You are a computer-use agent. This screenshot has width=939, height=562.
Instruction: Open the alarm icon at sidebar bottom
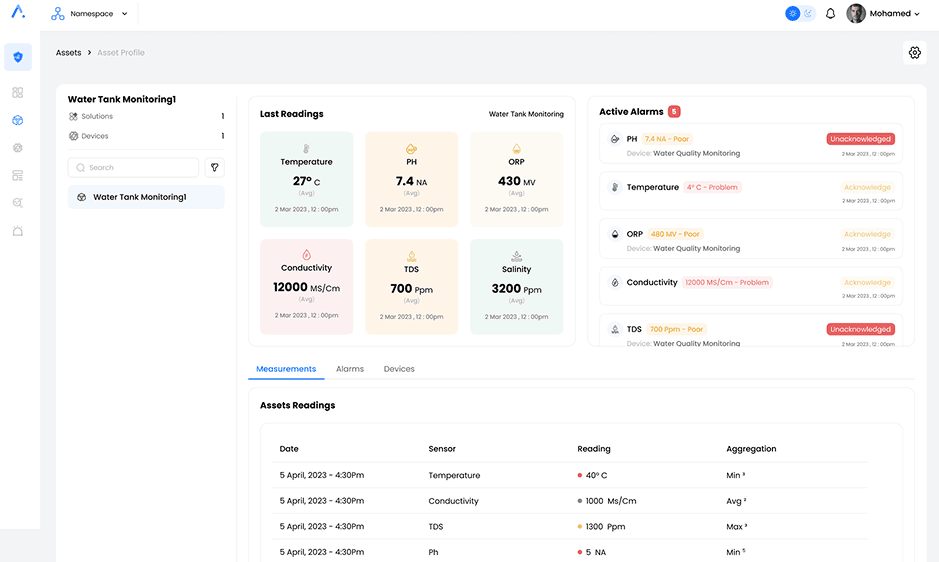(17, 231)
